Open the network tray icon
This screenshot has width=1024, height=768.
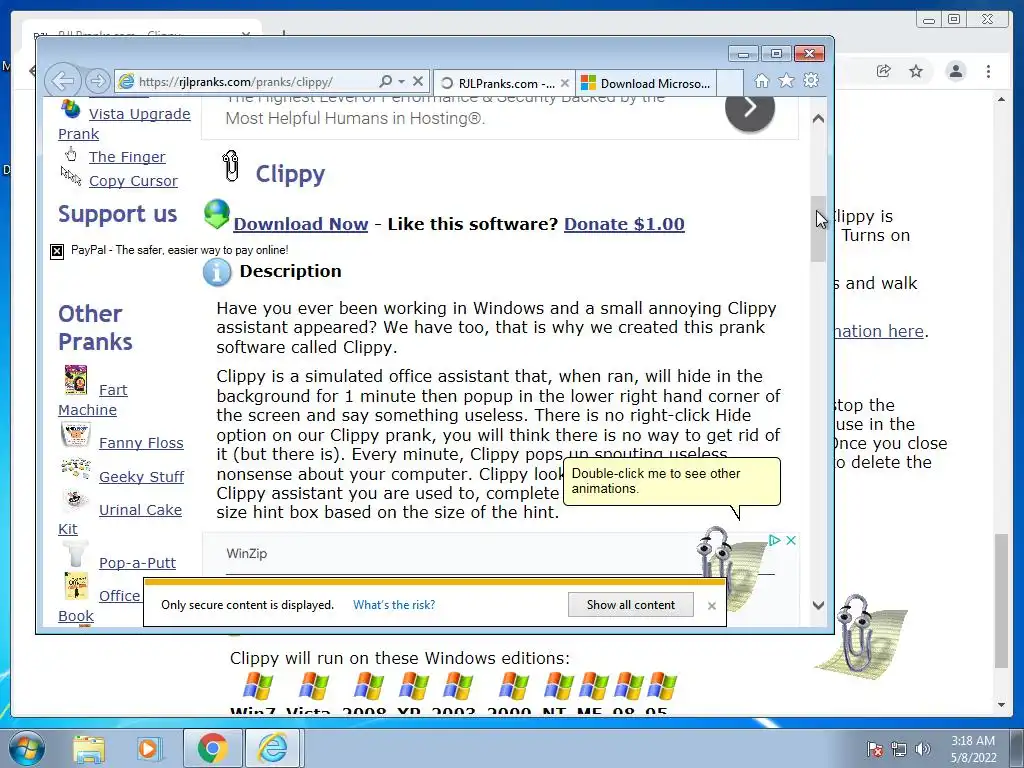(899, 749)
